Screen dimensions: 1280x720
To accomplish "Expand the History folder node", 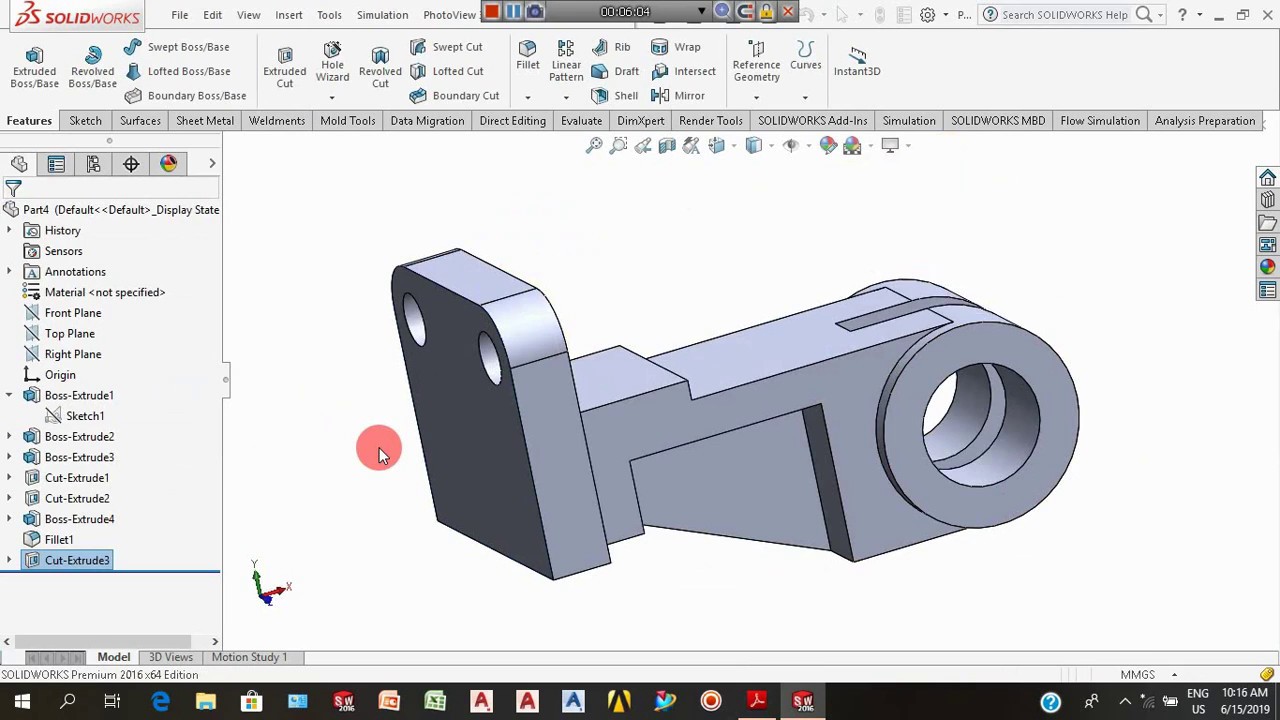I will click(x=9, y=231).
